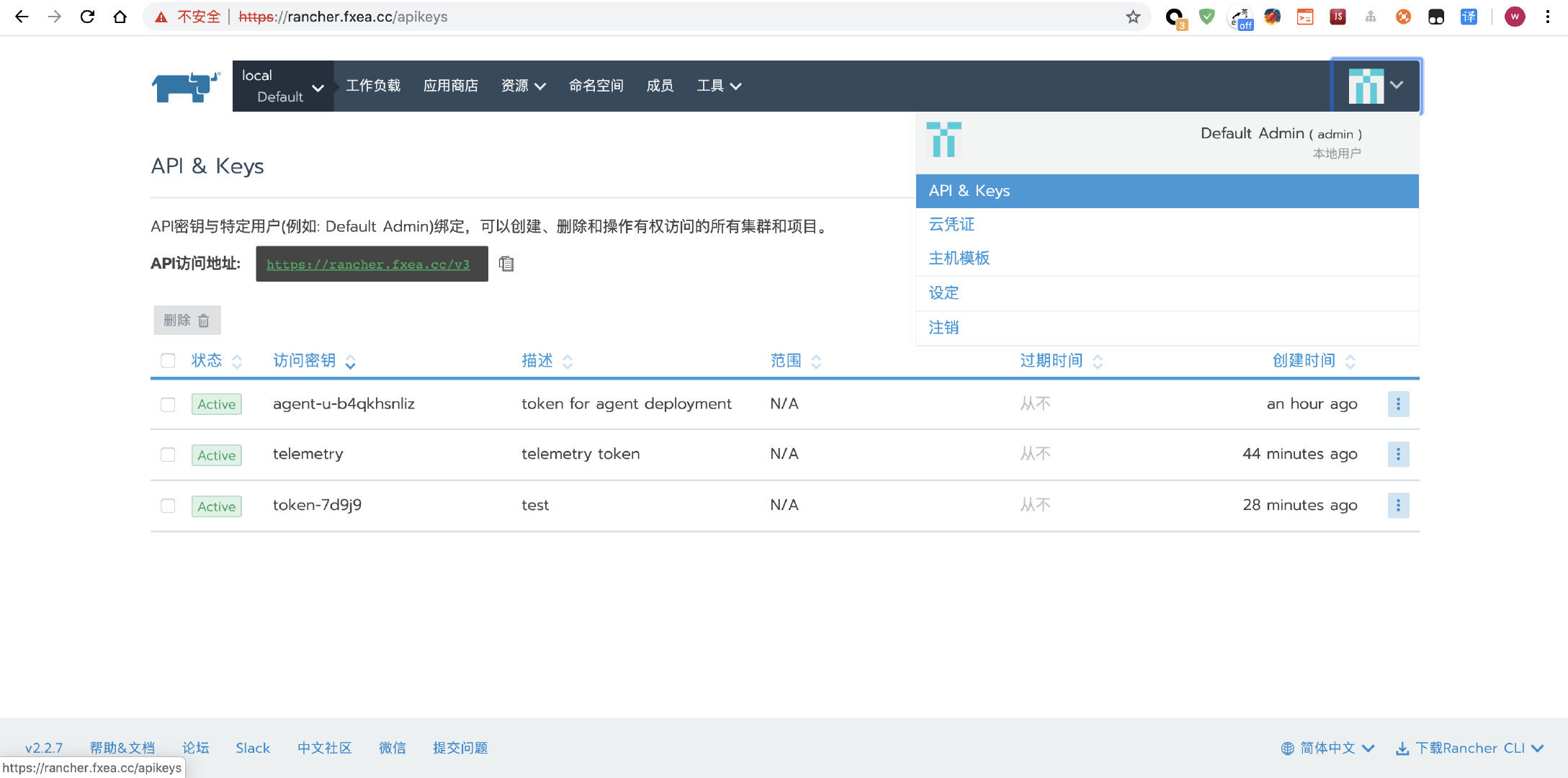Image resolution: width=1568 pixels, height=778 pixels.
Task: Click the browser home icon
Action: (x=120, y=17)
